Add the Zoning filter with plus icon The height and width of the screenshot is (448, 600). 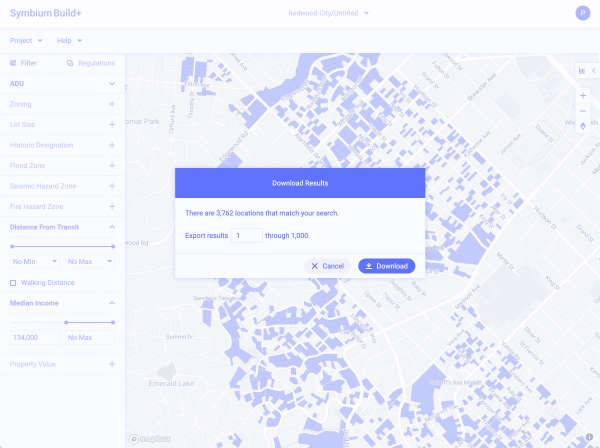click(112, 104)
